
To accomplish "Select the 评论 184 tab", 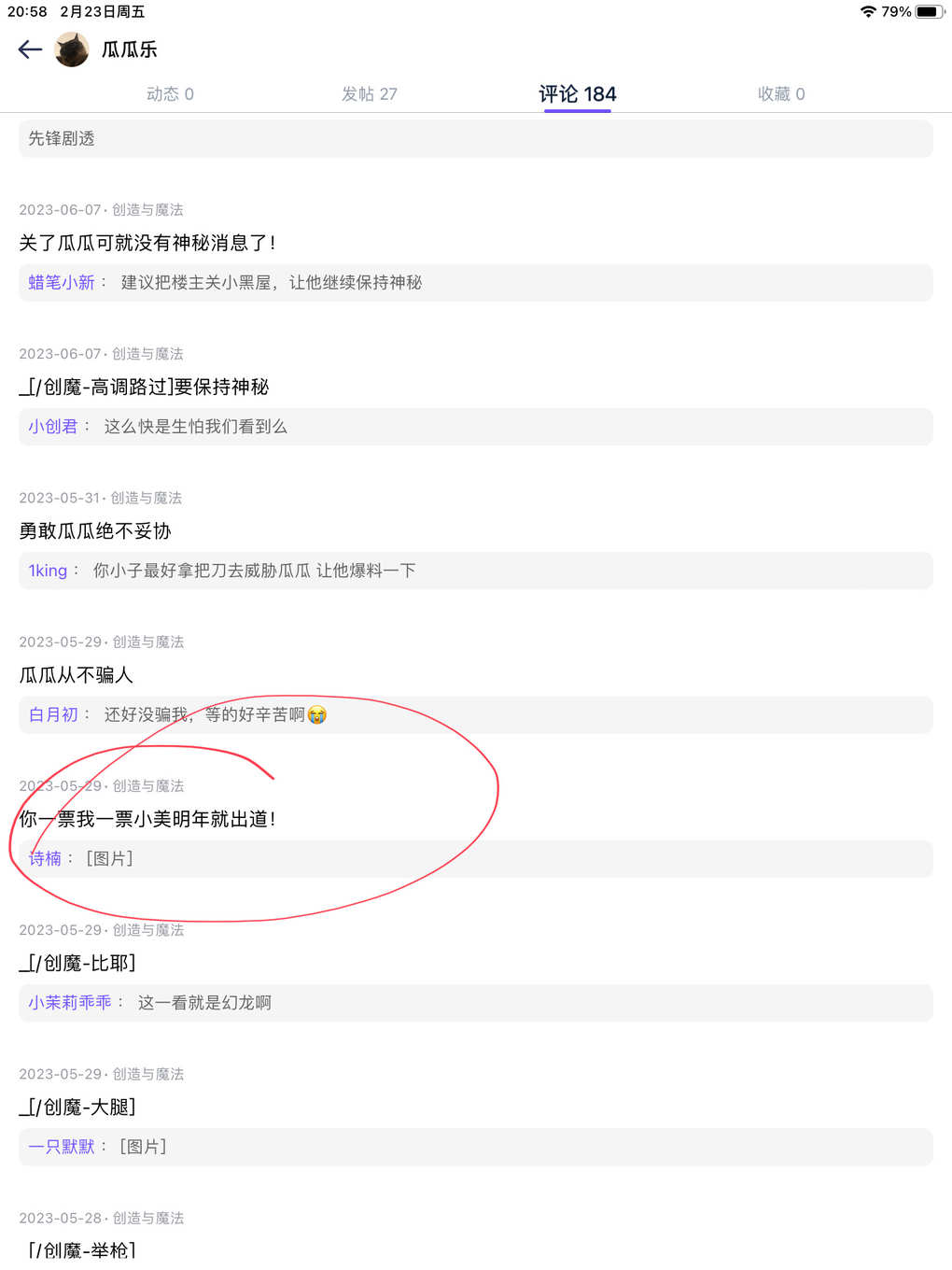I will 578,93.
